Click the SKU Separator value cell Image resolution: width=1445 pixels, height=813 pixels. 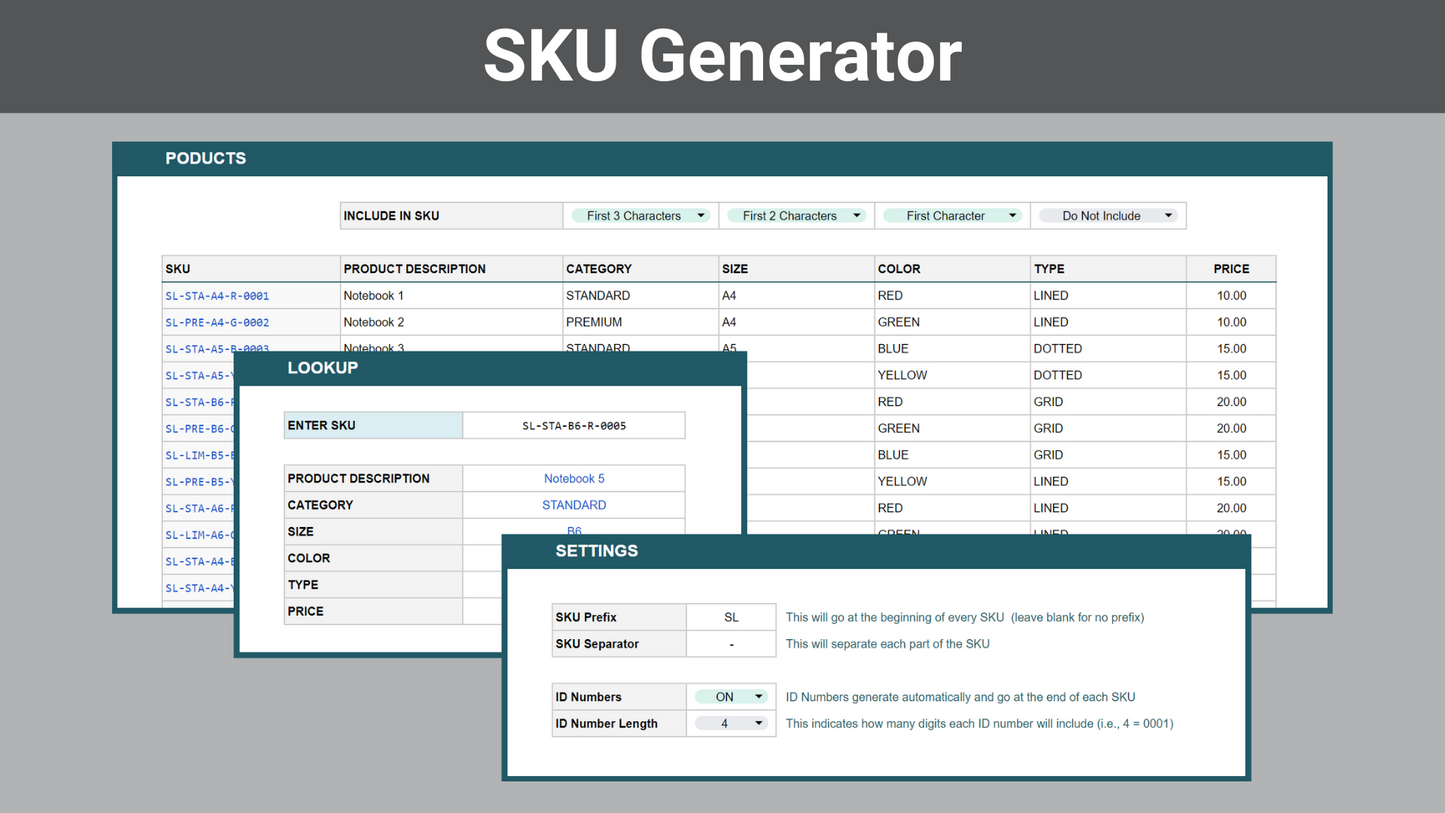[731, 645]
